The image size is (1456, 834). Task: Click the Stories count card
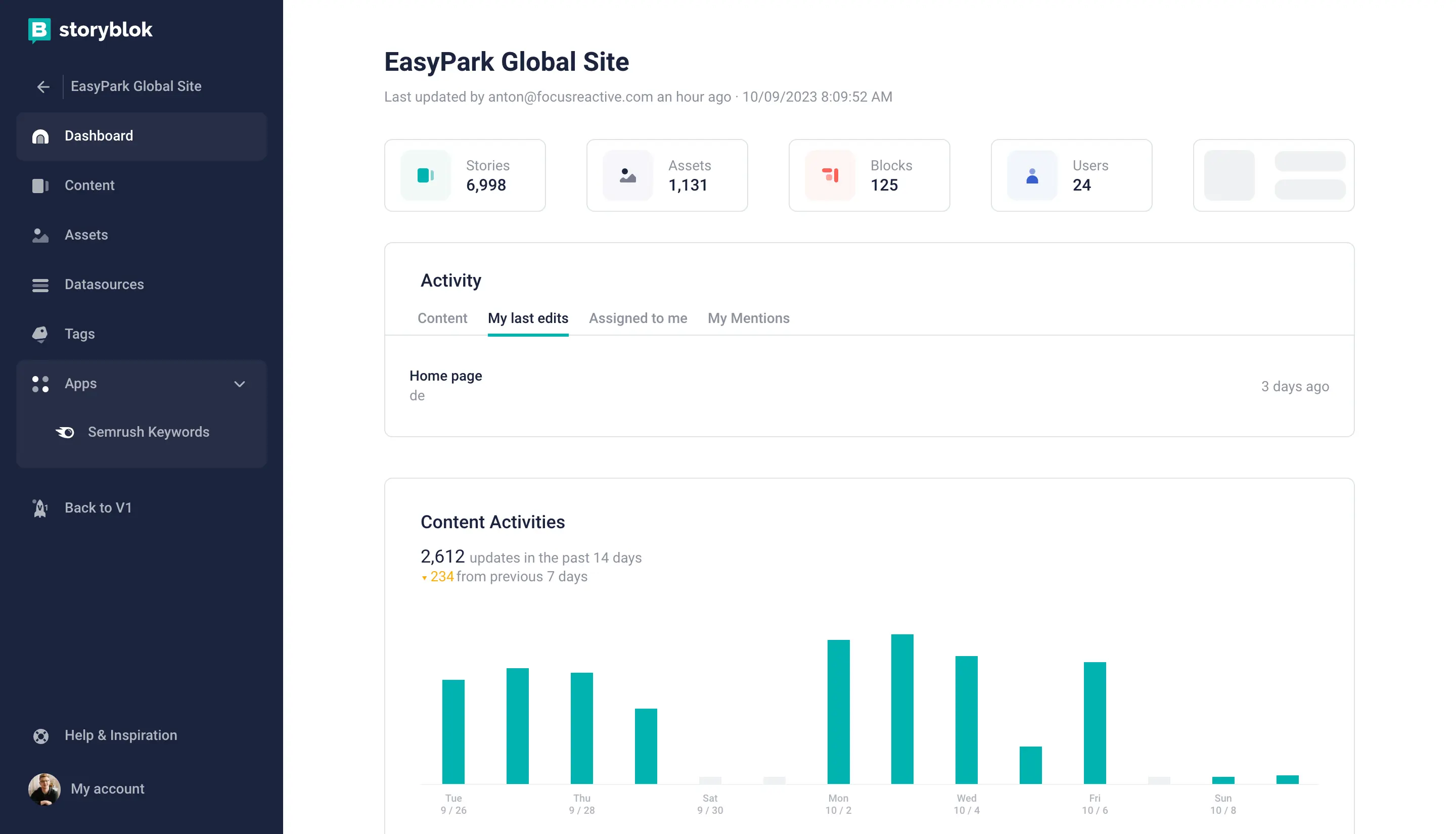(465, 175)
